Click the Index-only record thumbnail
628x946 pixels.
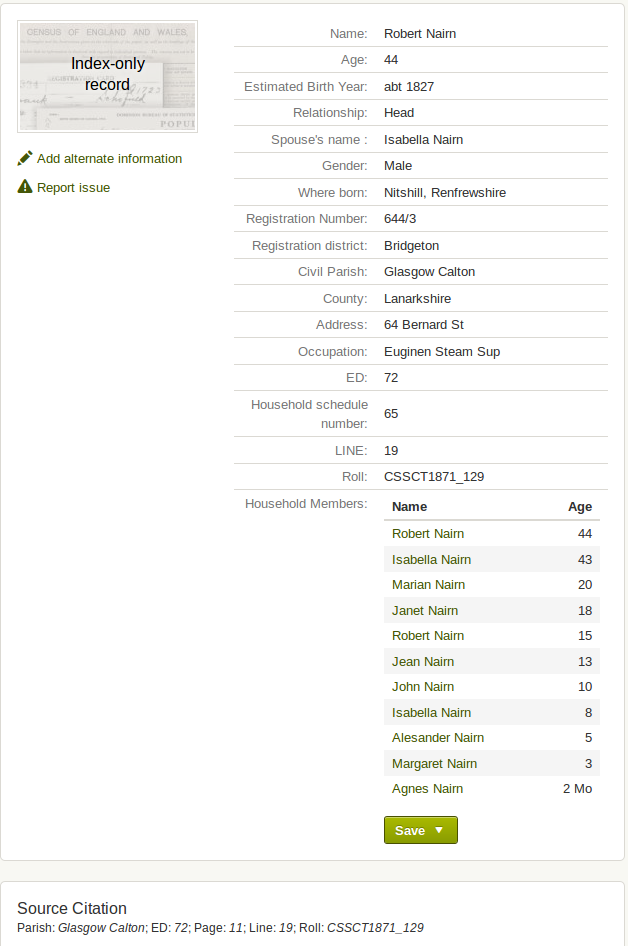(108, 77)
